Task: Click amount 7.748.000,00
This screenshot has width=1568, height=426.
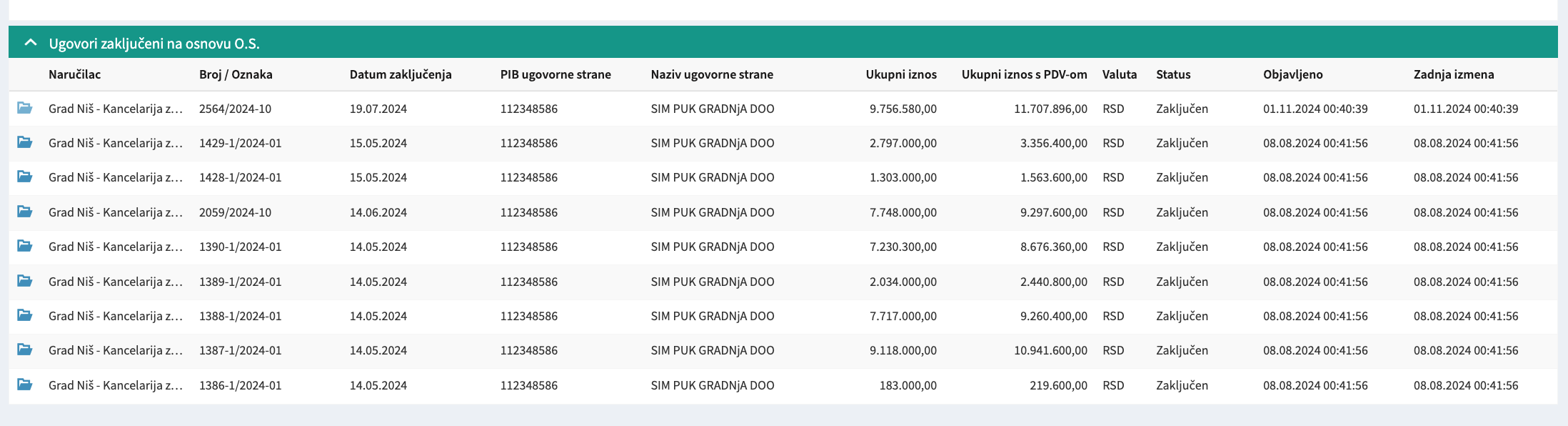Action: pyautogui.click(x=903, y=212)
